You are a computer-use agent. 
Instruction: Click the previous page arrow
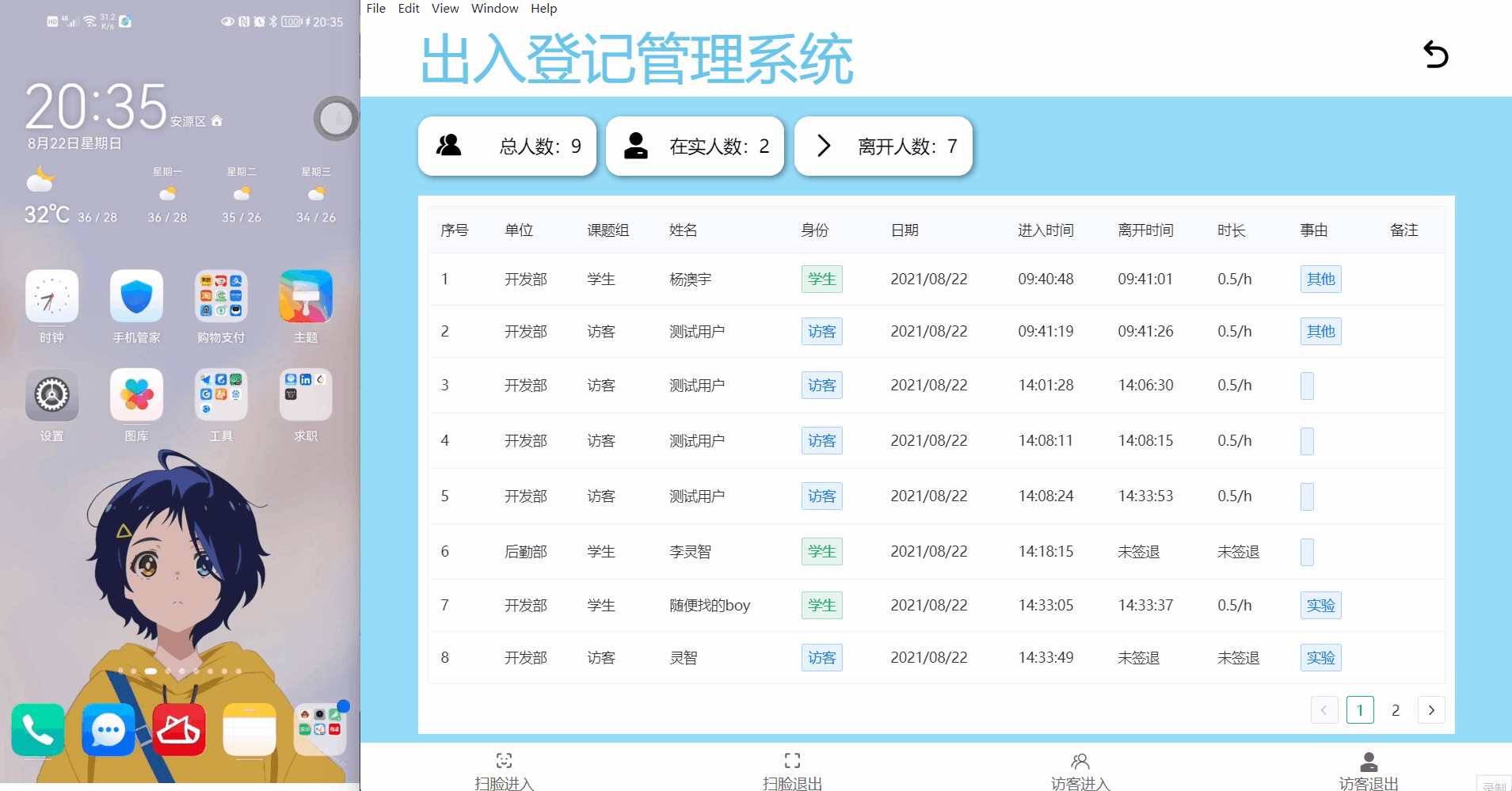click(1324, 710)
